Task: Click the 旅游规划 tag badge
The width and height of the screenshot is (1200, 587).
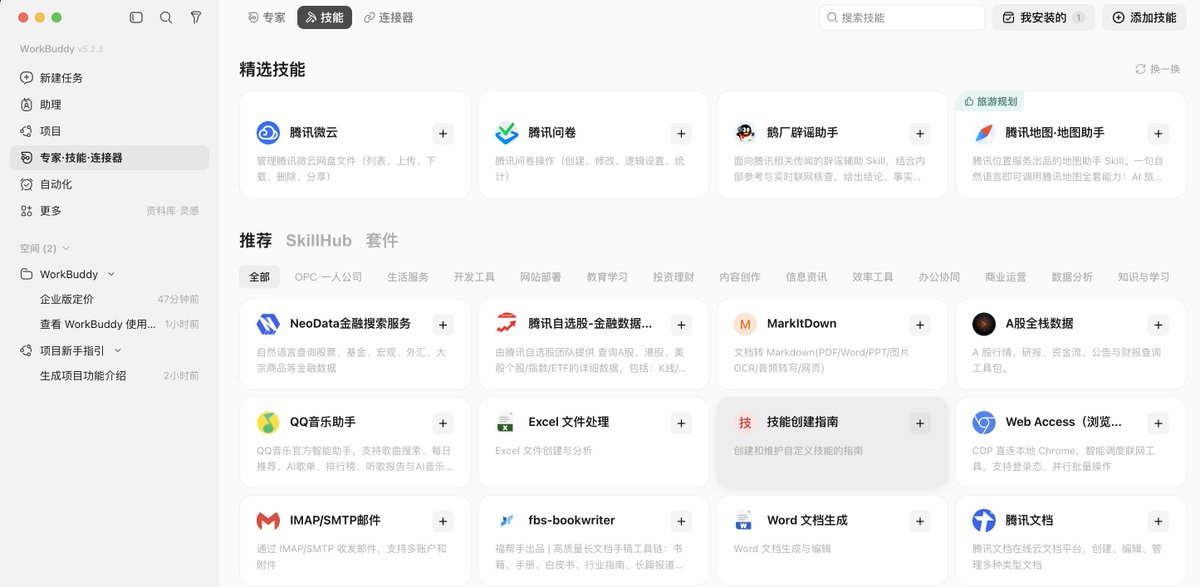Action: point(991,102)
